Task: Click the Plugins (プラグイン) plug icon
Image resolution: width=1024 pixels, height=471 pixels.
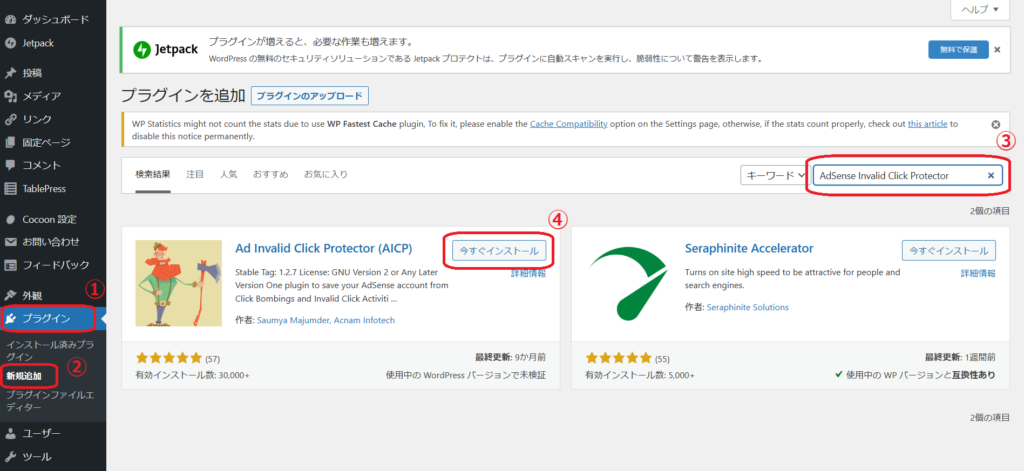Action: point(10,319)
